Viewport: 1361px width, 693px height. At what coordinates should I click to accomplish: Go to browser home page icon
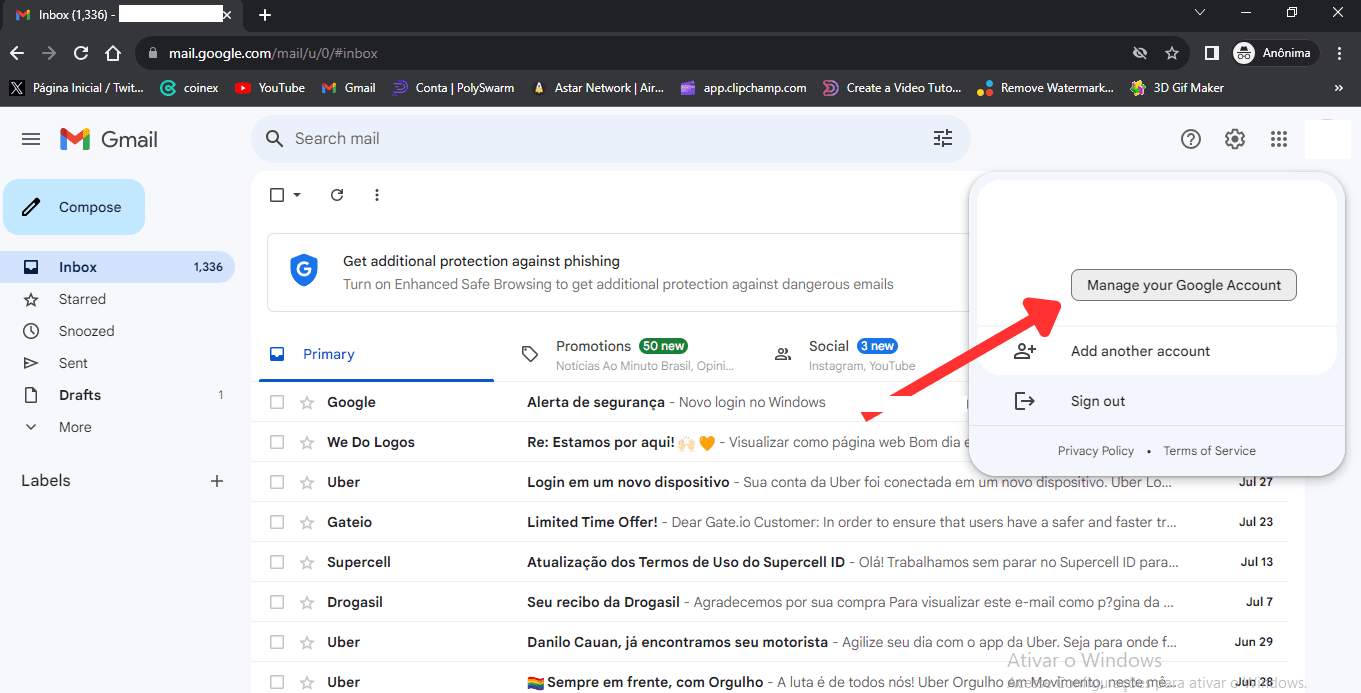(113, 53)
